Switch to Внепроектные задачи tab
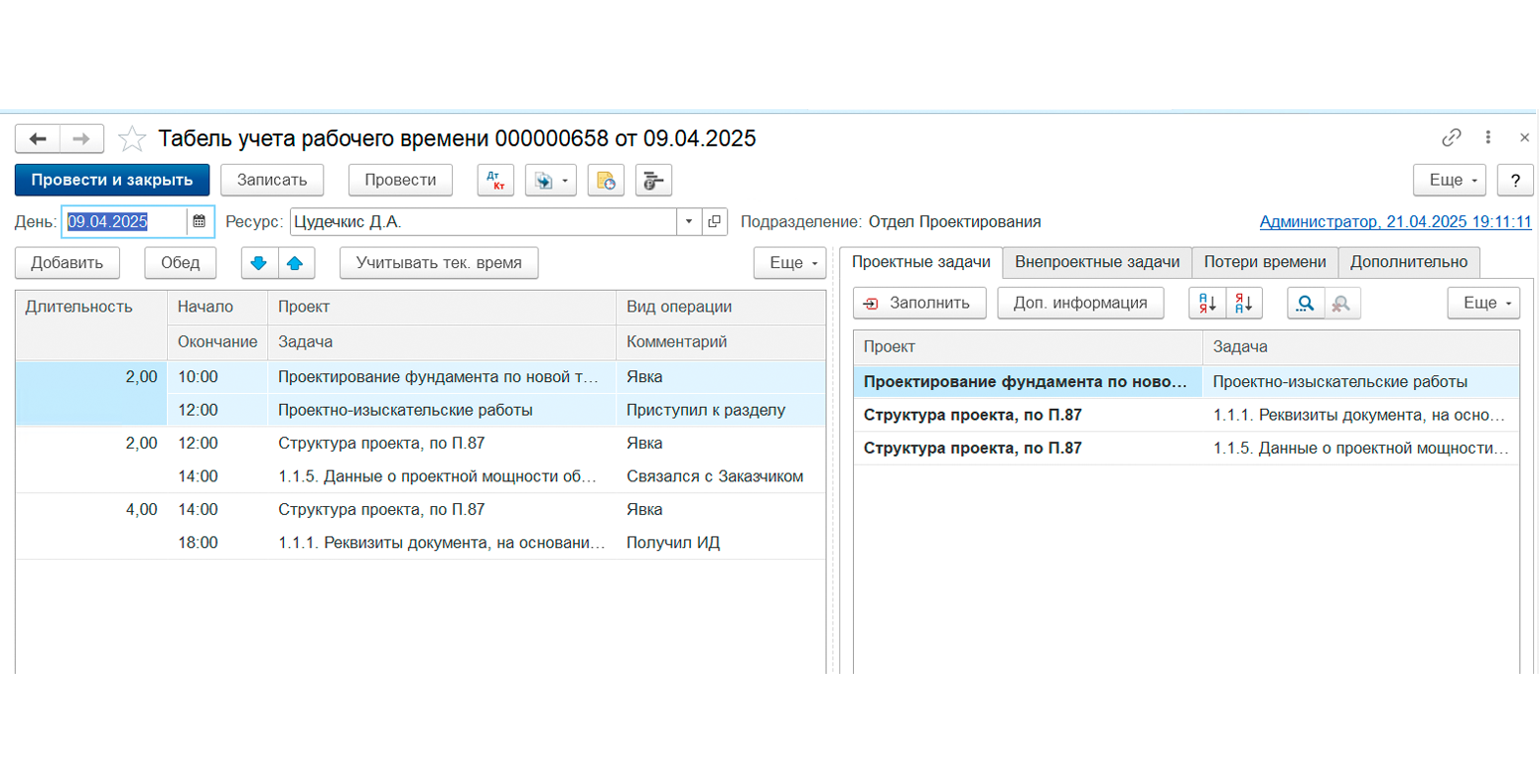This screenshot has height=784, width=1539. (x=1097, y=262)
